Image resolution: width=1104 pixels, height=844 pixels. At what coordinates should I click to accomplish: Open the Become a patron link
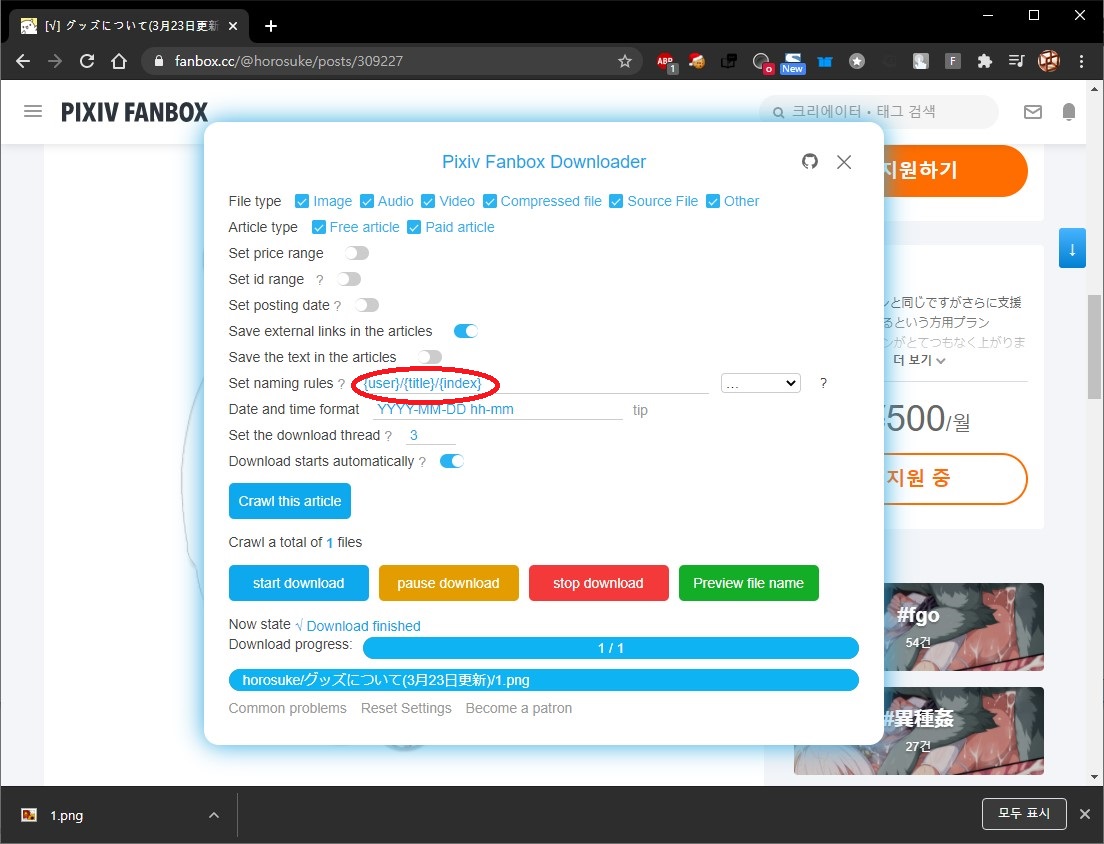[518, 708]
